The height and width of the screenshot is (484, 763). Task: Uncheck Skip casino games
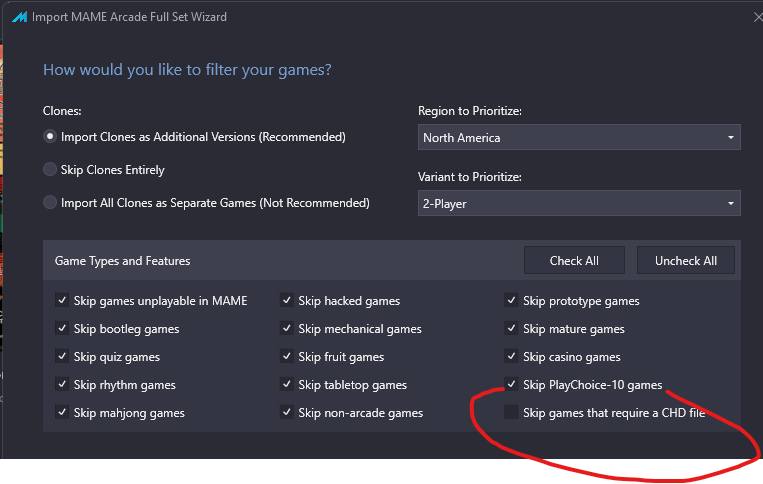point(511,356)
